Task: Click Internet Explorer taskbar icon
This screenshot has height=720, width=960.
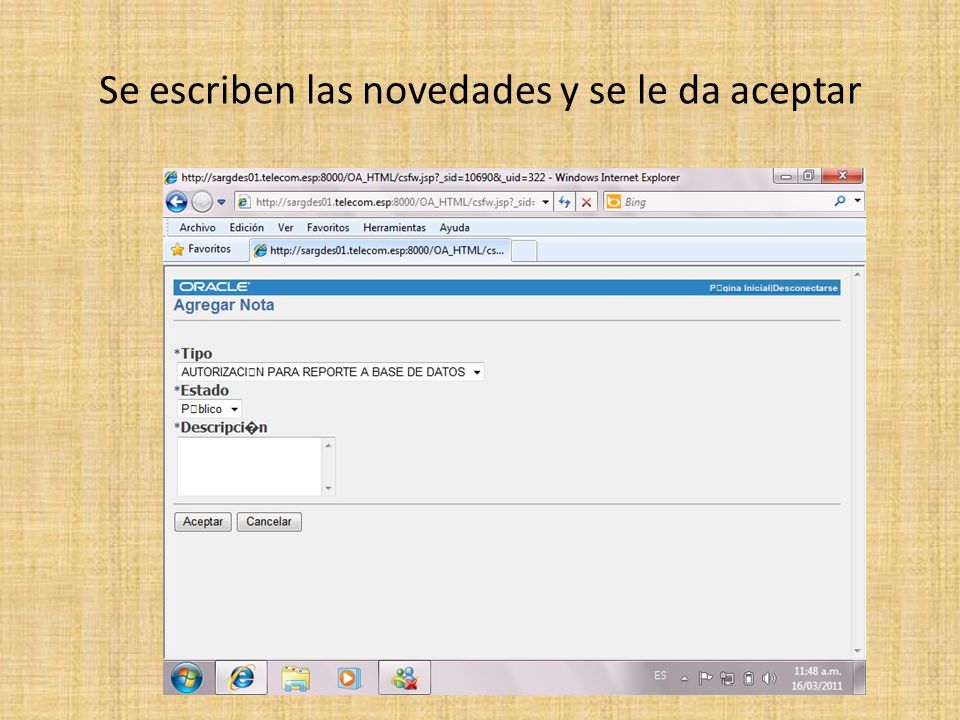Action: coord(241,678)
